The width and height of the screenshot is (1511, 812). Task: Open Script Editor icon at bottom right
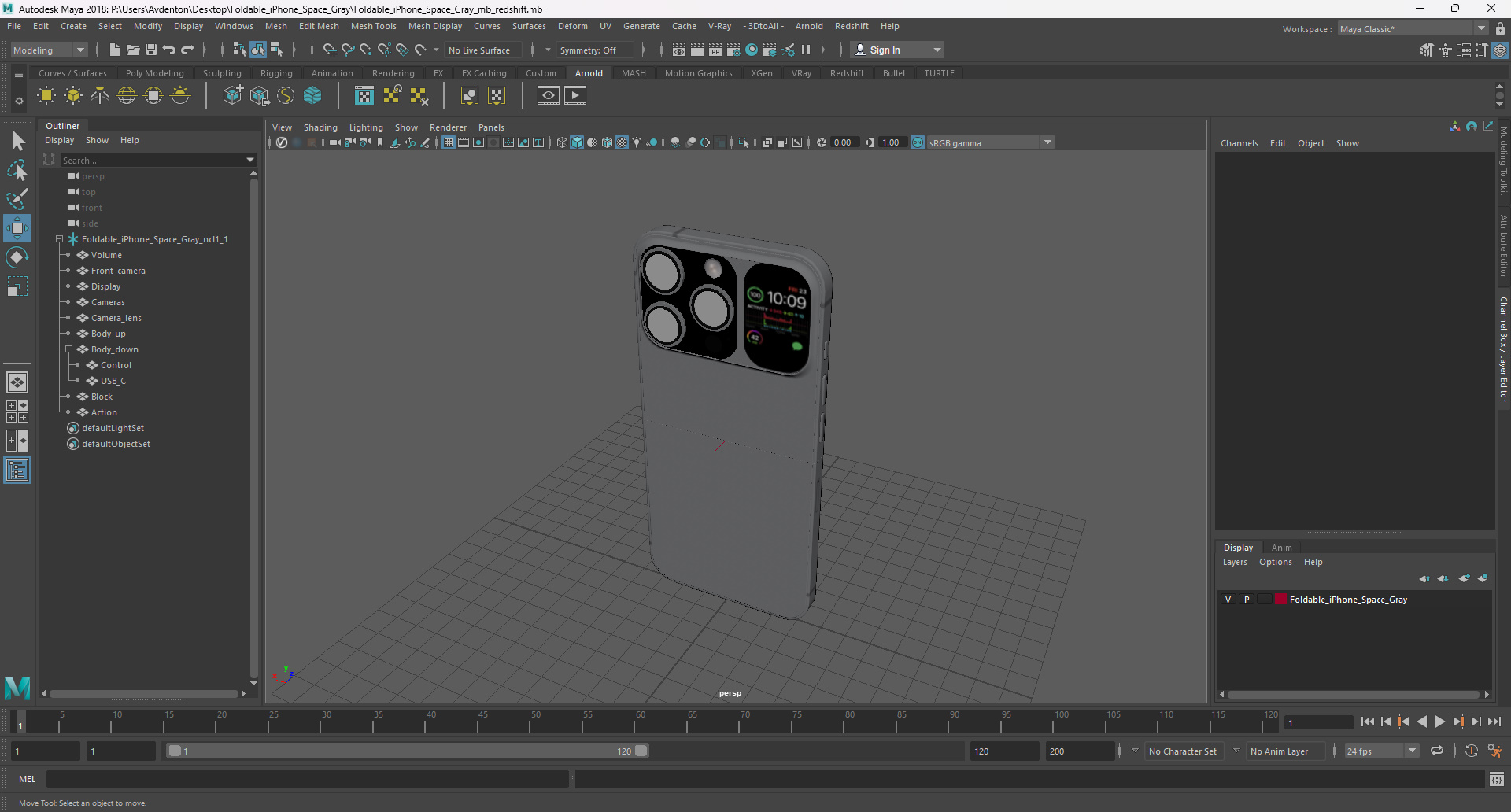(1497, 779)
